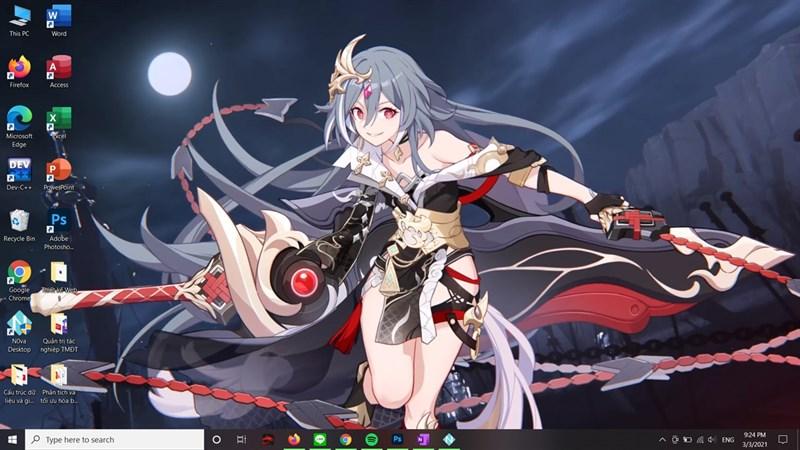Image resolution: width=800 pixels, height=450 pixels.
Task: Click the Type here to search box
Action: (114, 439)
